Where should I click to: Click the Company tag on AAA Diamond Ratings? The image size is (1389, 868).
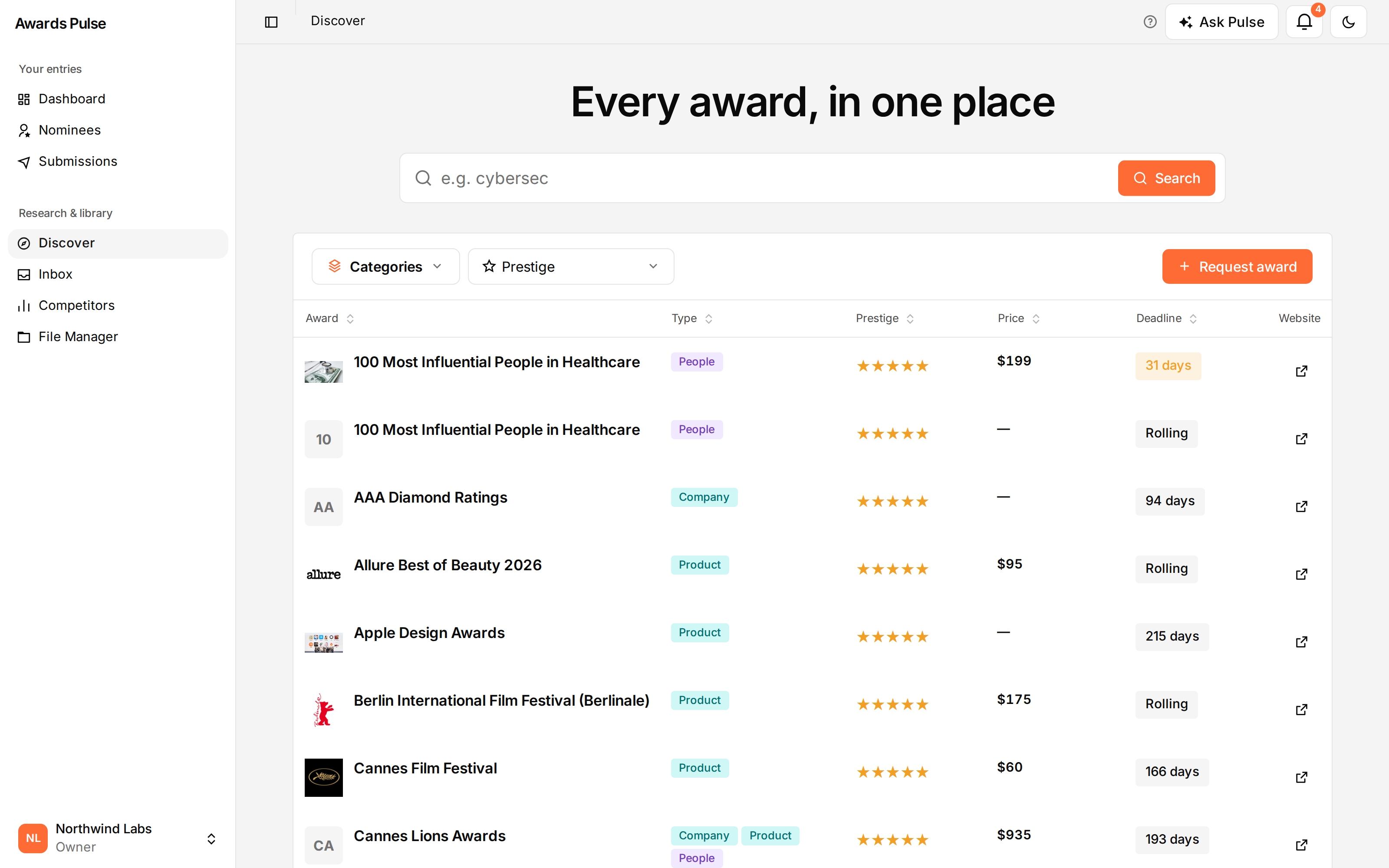[x=704, y=497]
